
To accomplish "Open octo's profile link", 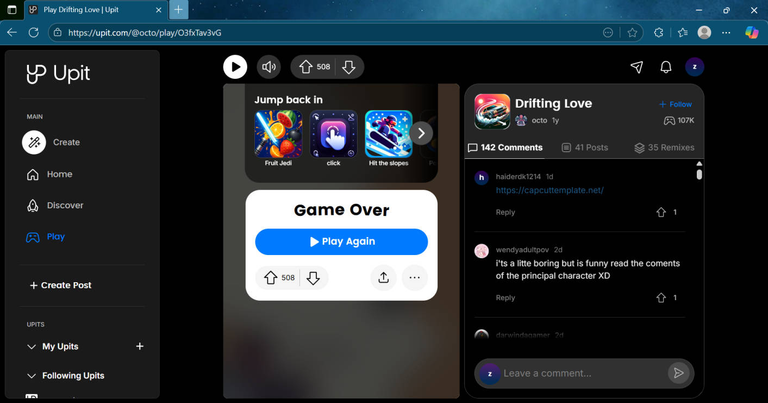I will click(x=539, y=120).
